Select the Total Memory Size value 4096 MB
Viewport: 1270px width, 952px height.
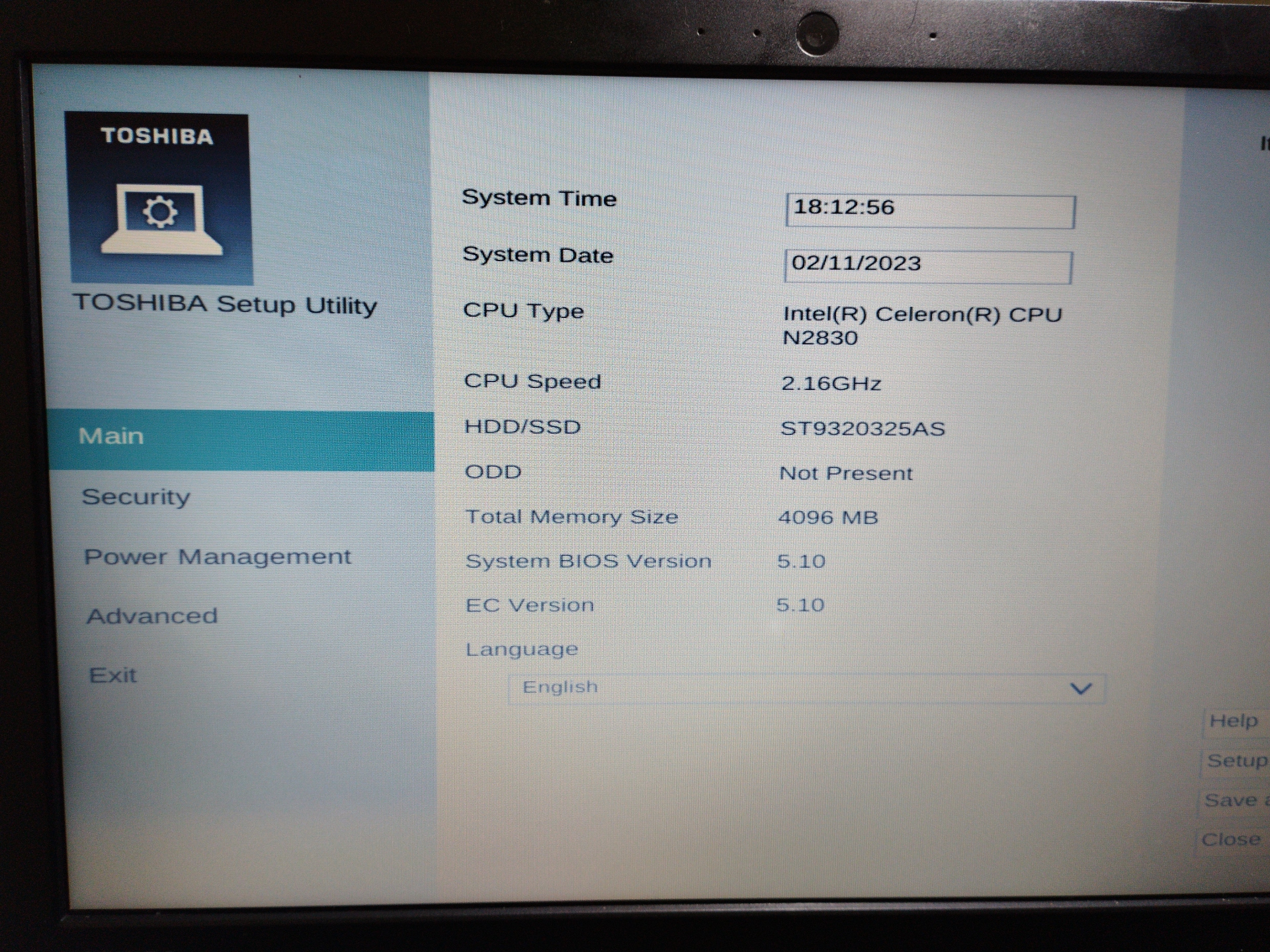[x=828, y=517]
